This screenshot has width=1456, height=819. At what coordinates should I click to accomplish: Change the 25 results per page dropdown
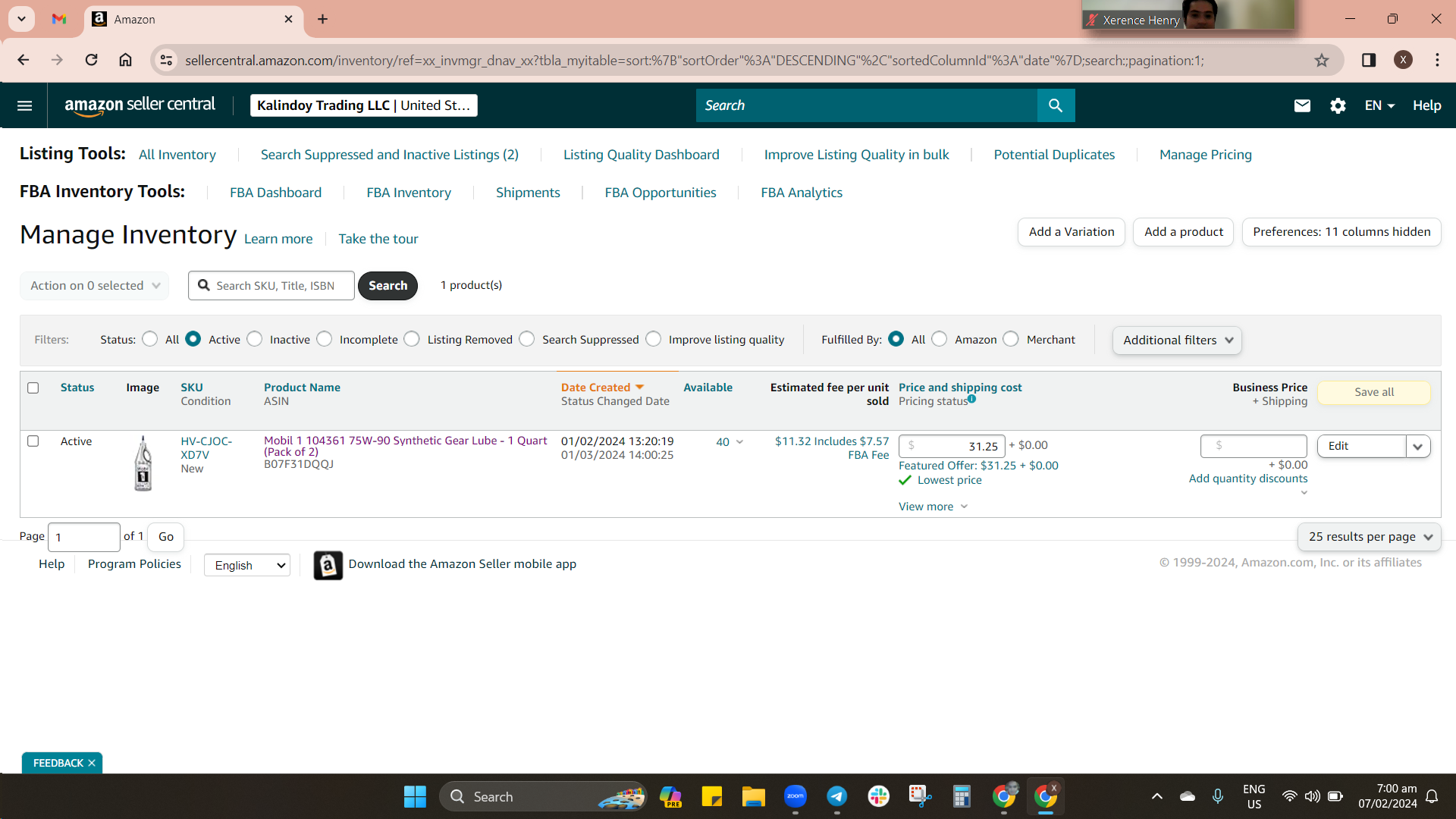1370,537
